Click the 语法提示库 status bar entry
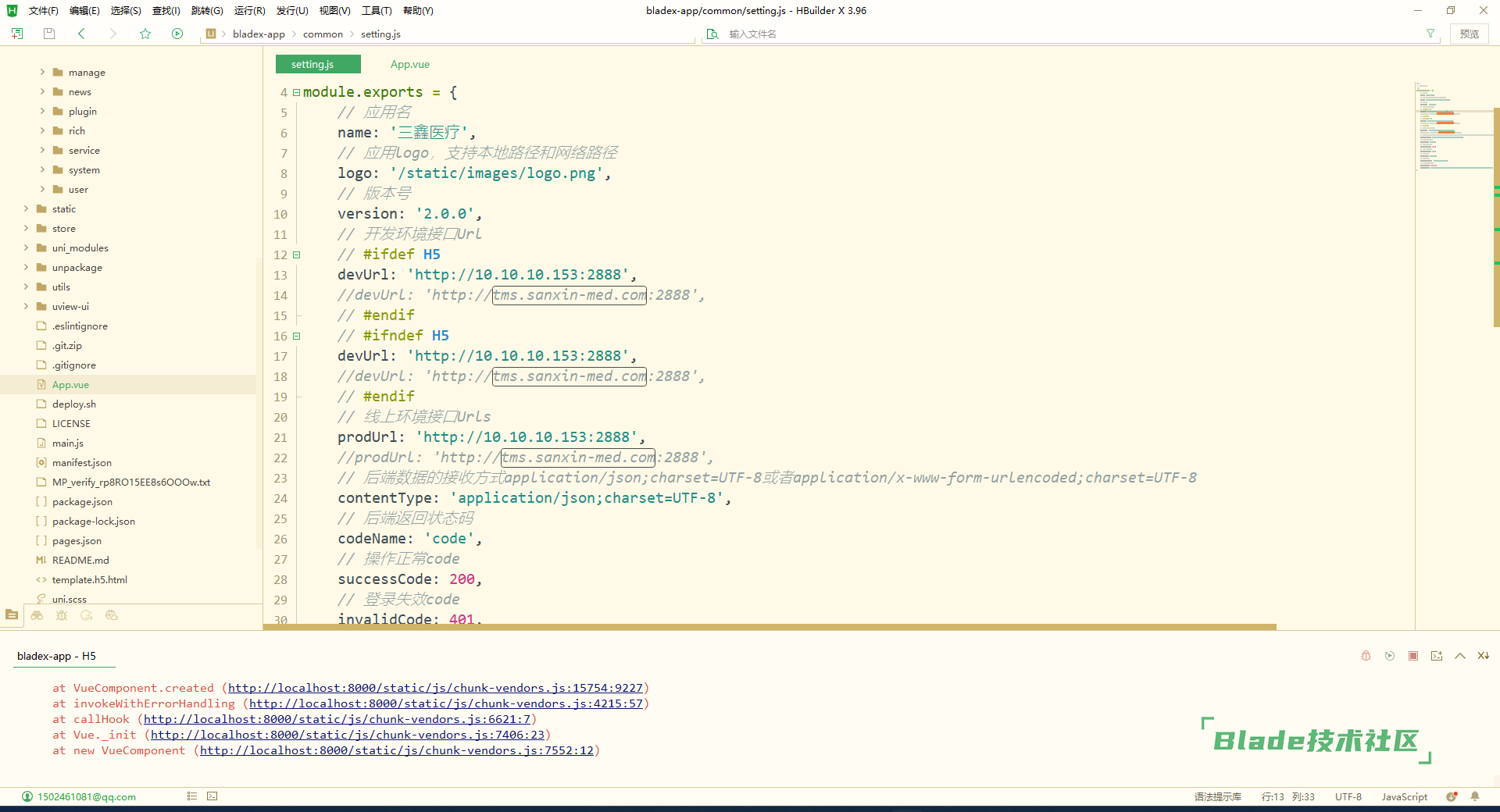The image size is (1500, 812). (x=1218, y=796)
